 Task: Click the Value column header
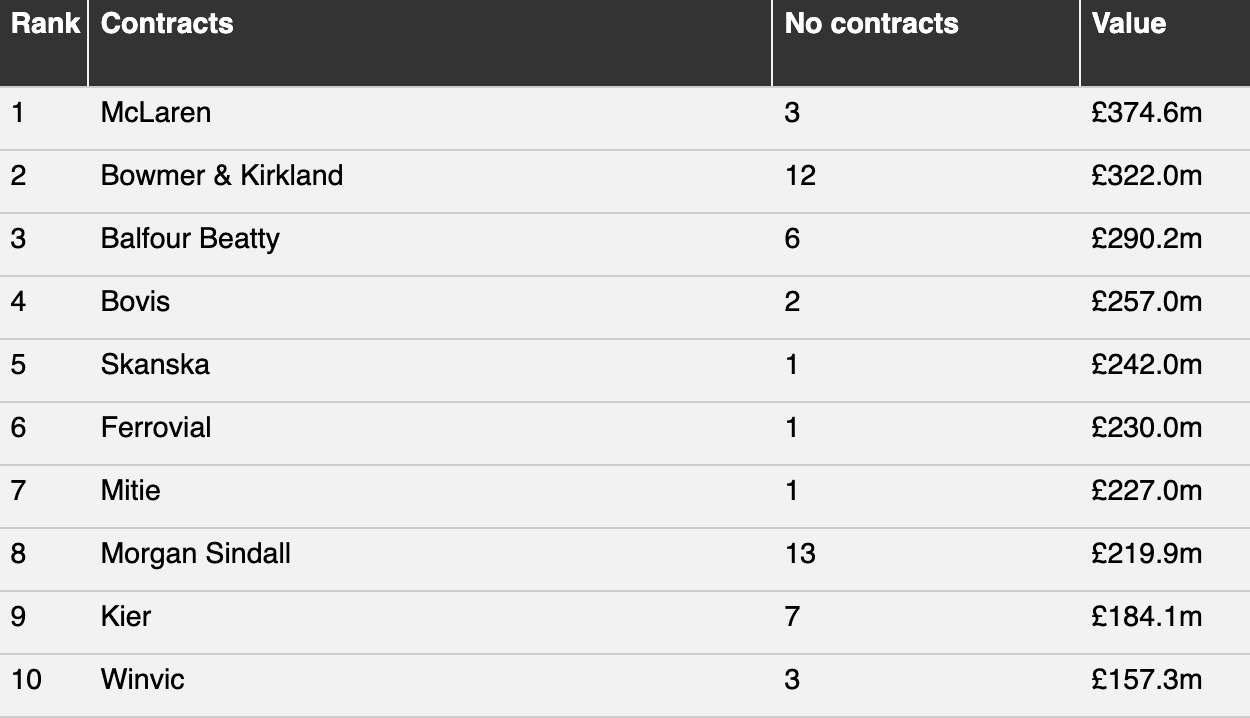pyautogui.click(x=1129, y=24)
